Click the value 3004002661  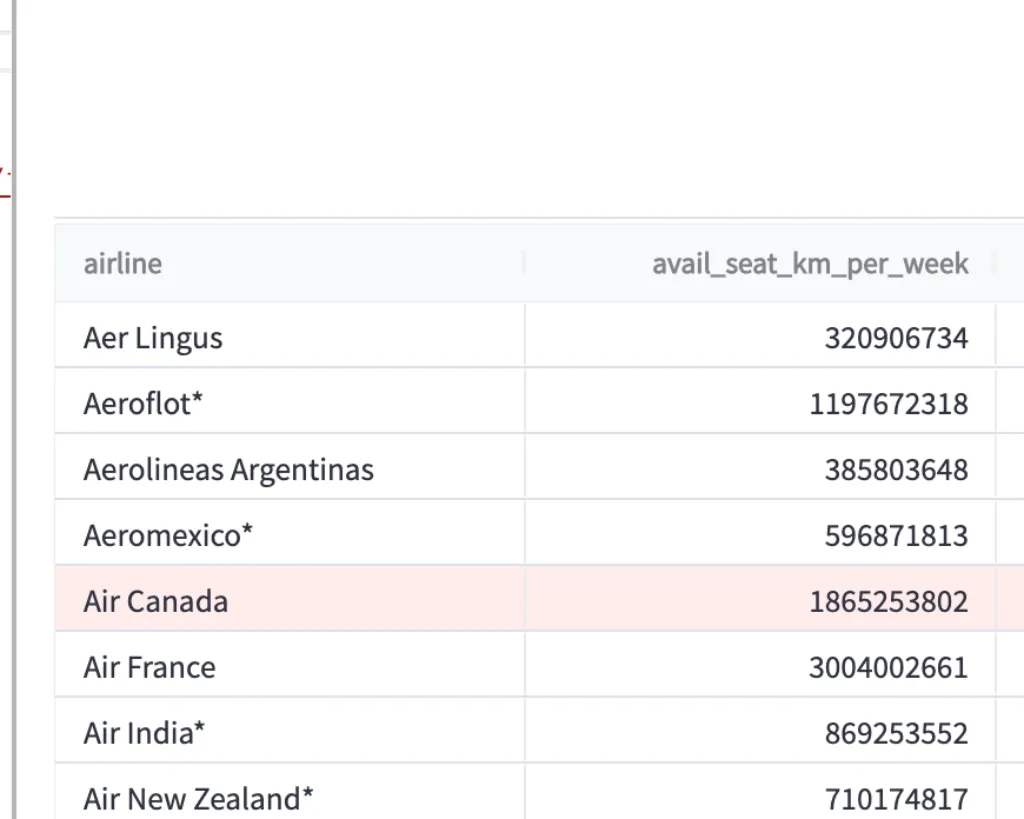pos(888,668)
